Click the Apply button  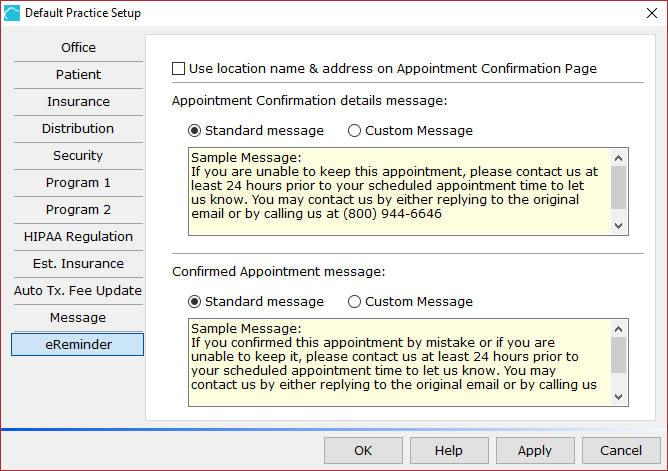point(535,451)
